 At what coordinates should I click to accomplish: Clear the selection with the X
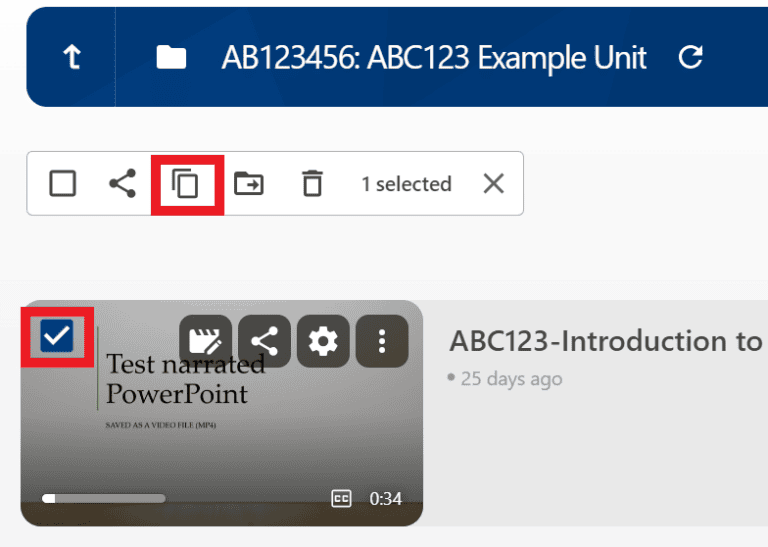coord(493,184)
